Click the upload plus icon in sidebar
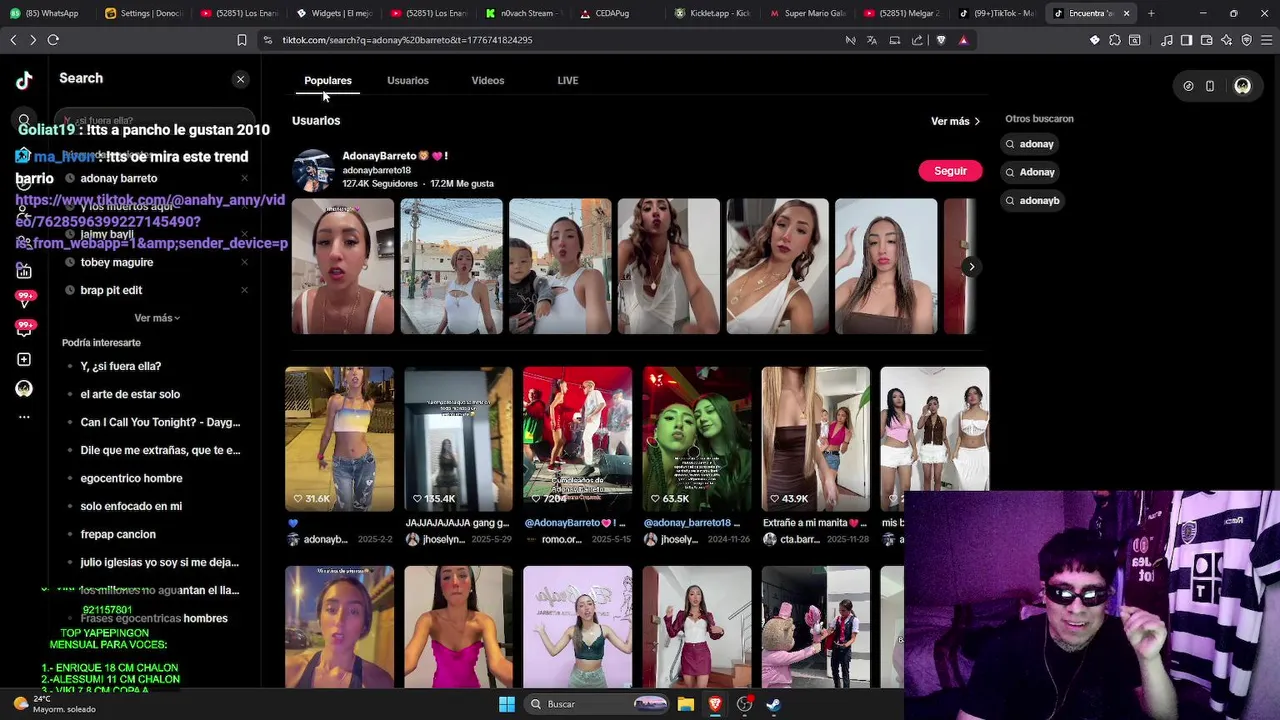1280x720 pixels. 24,359
